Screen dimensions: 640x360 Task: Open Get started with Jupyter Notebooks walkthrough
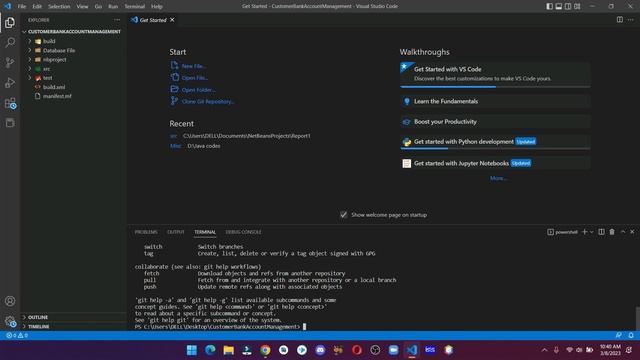pos(495,163)
